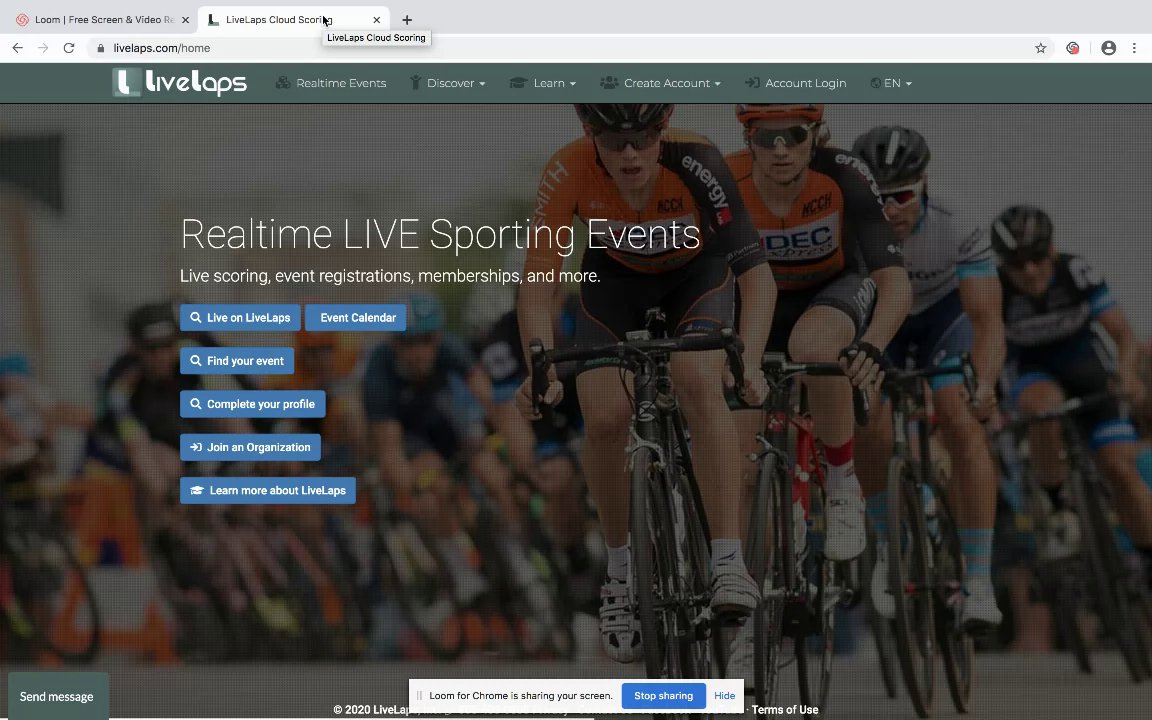The image size is (1152, 720).
Task: Stop sharing the screen
Action: tap(663, 695)
